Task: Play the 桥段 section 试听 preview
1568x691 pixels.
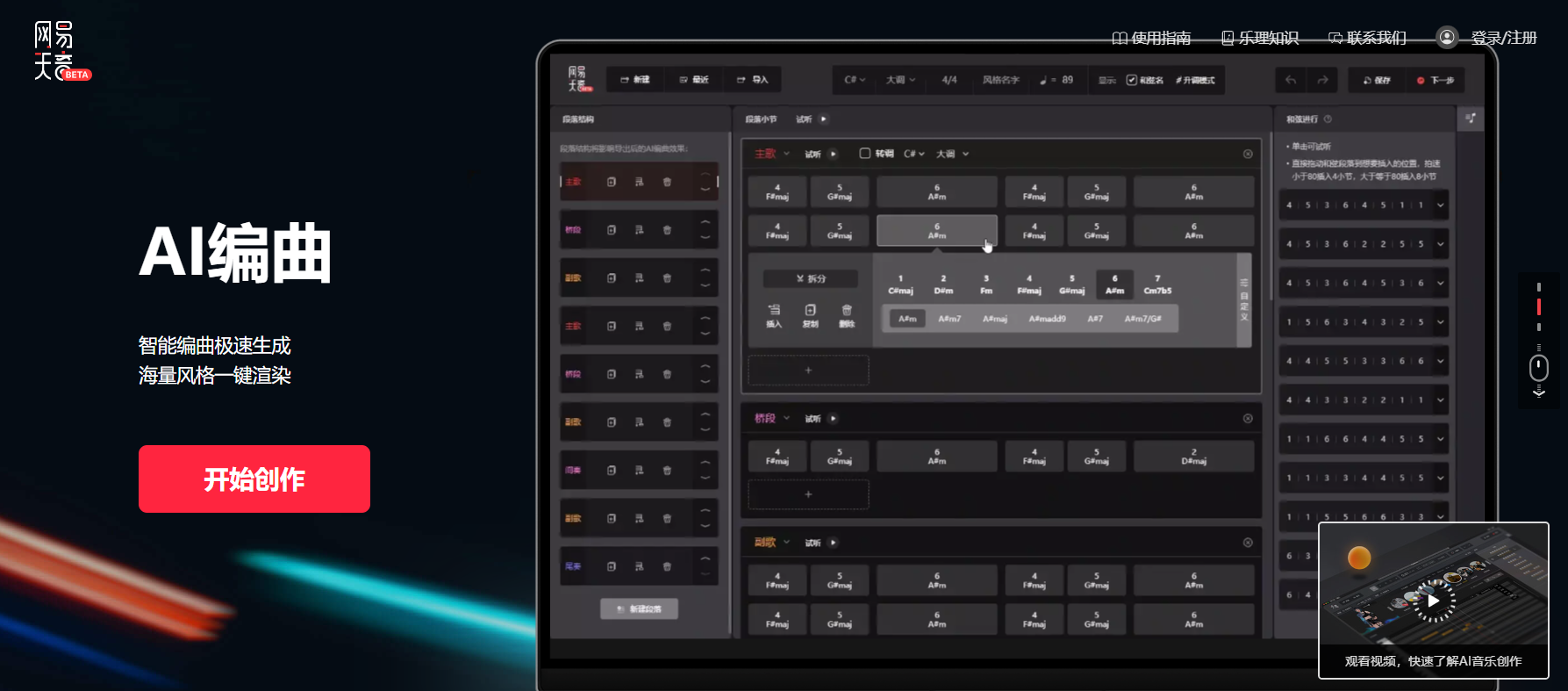Action: click(x=834, y=419)
